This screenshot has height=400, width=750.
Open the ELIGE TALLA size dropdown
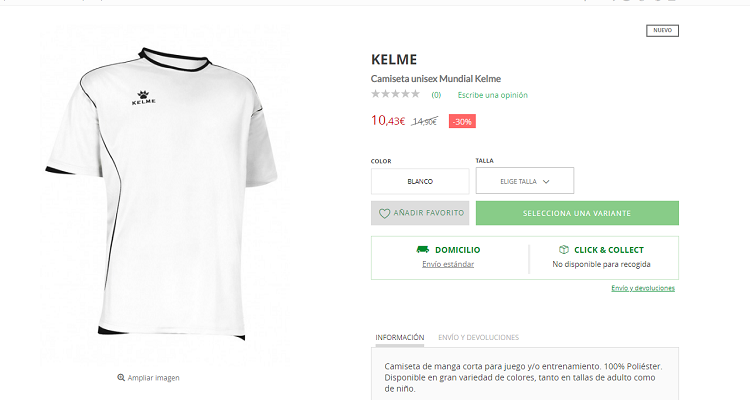point(524,181)
